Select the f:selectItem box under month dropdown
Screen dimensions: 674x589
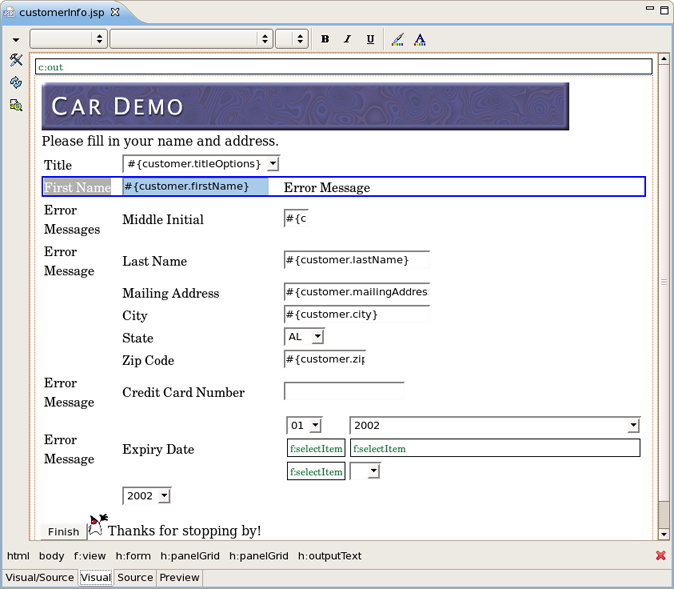(x=316, y=448)
